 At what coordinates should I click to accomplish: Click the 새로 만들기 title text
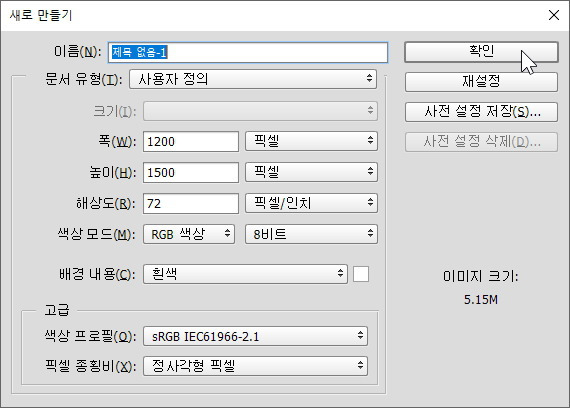click(41, 15)
